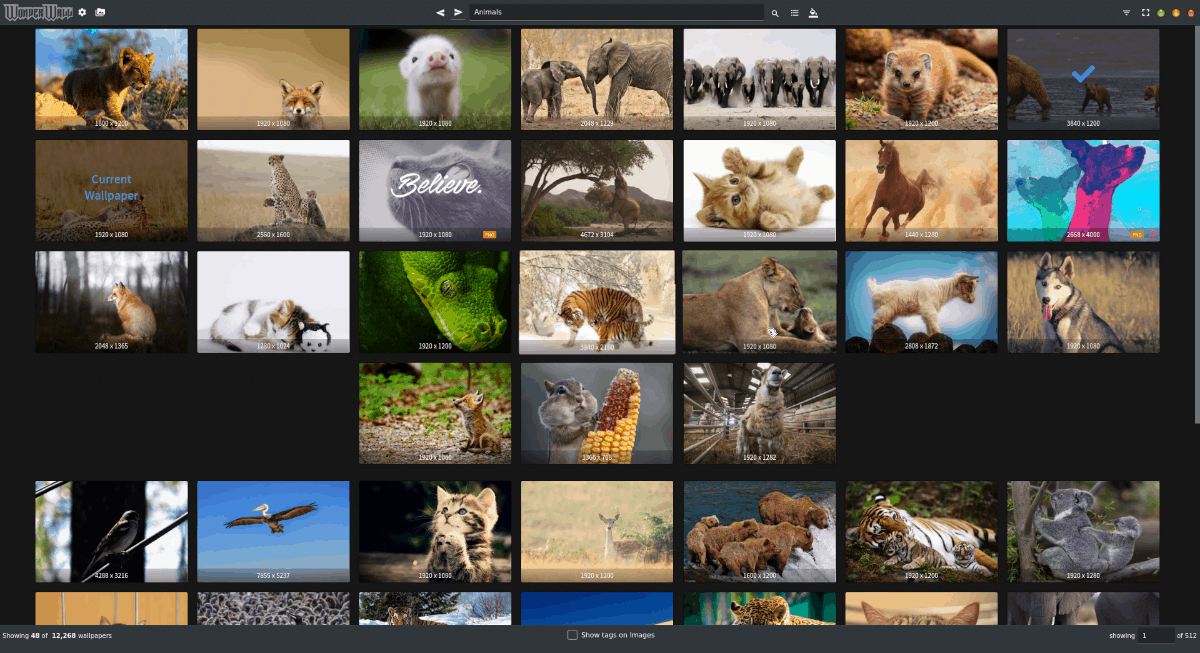Select the Believe cat wallpaper
Image resolution: width=1200 pixels, height=653 pixels.
(435, 190)
